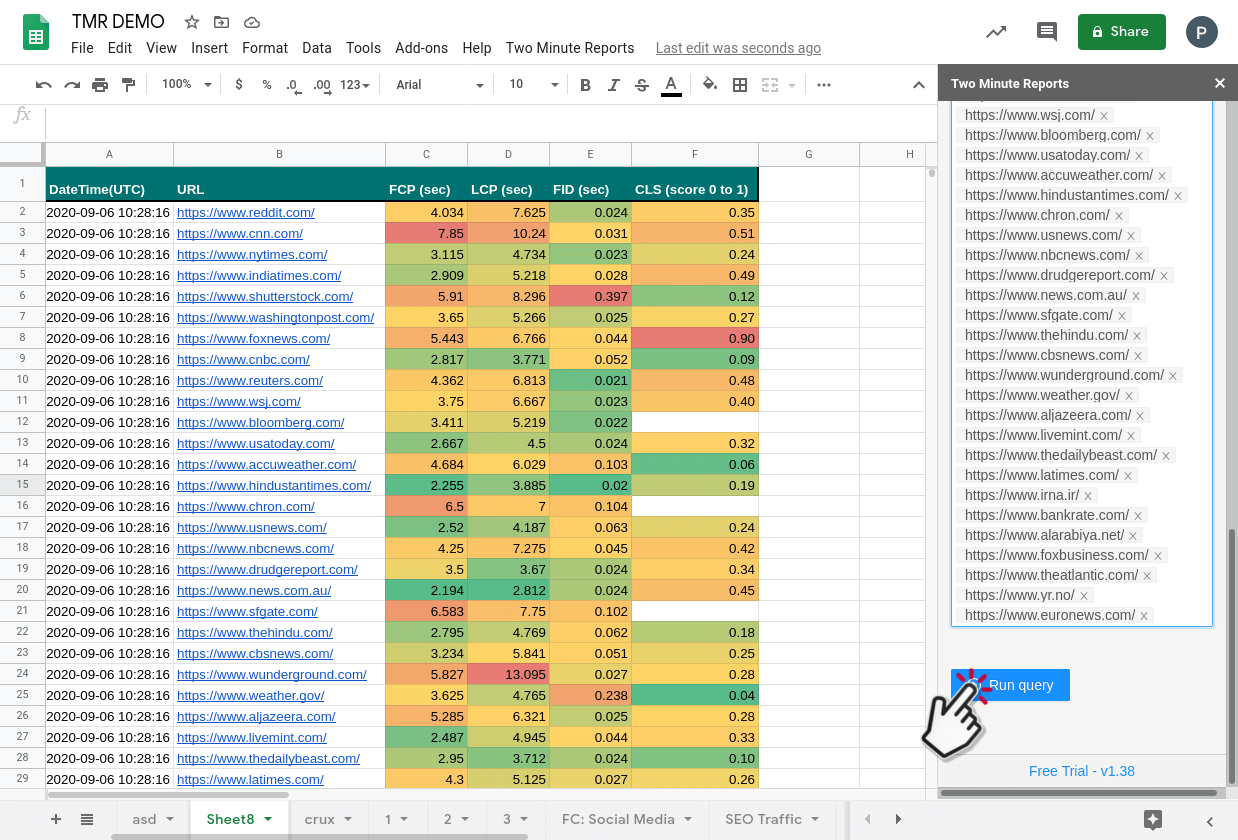Add a new sheet with plus icon
This screenshot has width=1238, height=840.
coord(56,819)
